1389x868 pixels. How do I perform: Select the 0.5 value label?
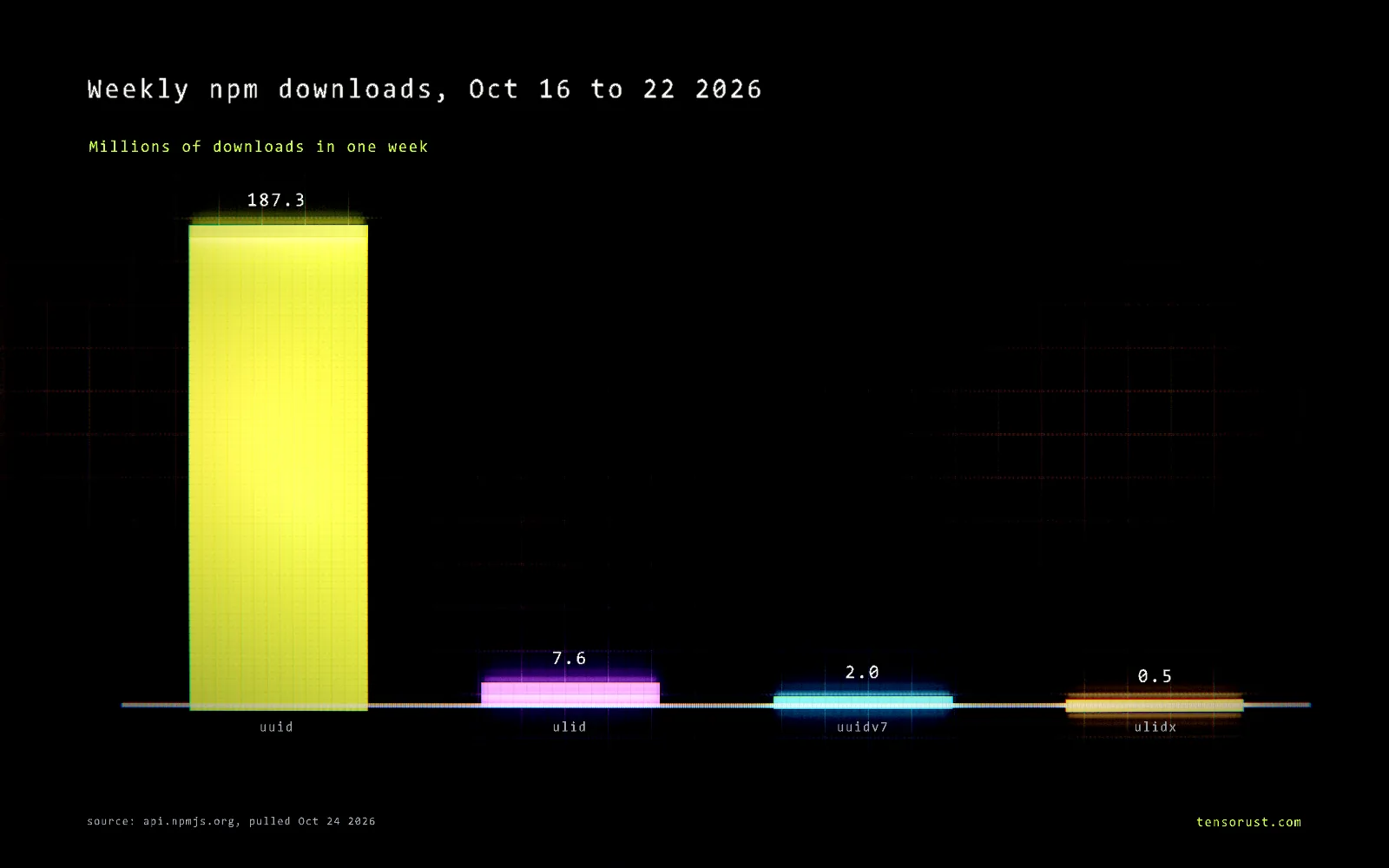coord(1155,676)
